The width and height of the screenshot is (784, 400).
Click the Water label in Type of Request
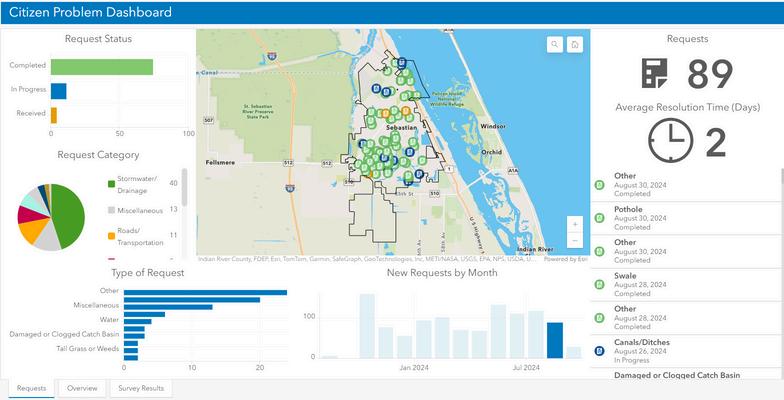point(109,320)
